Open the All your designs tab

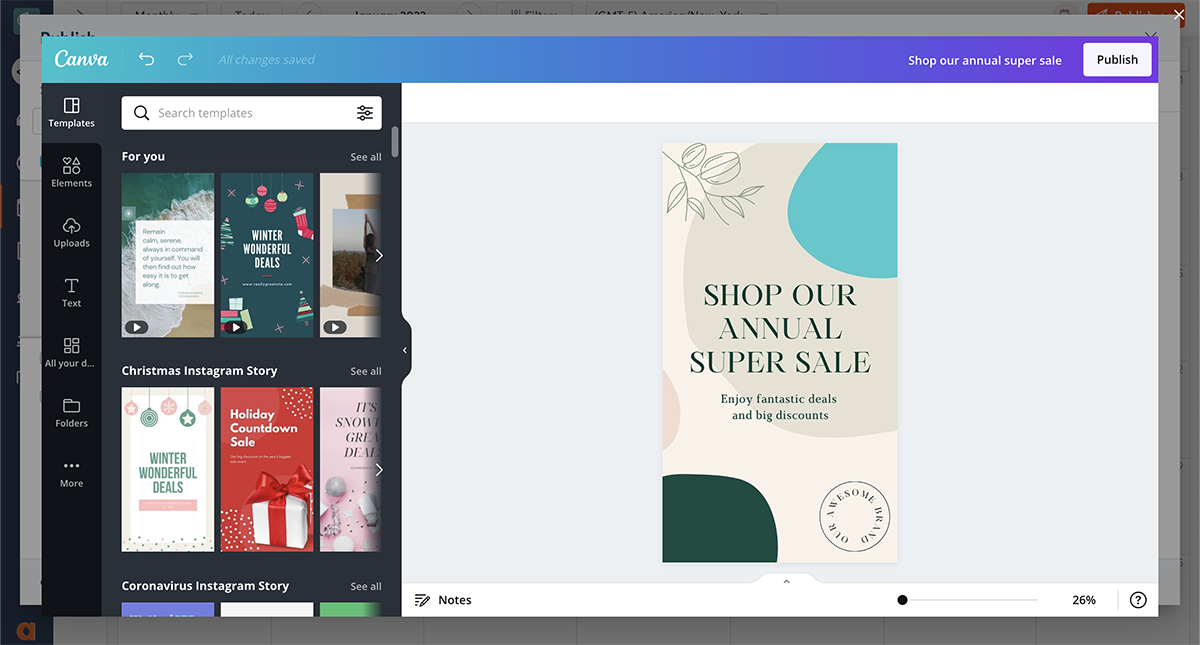coord(71,352)
